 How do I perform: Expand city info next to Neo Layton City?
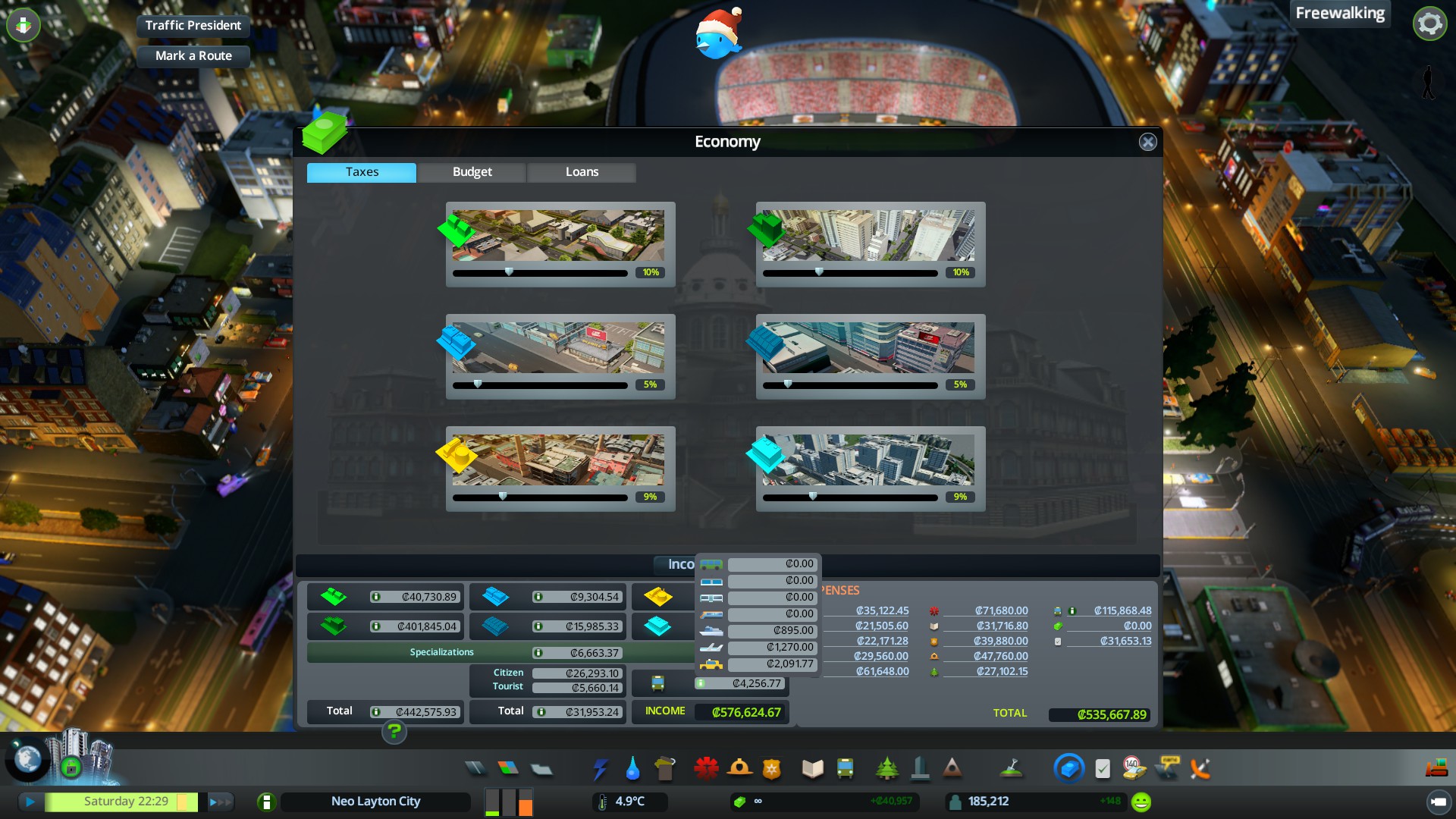tap(266, 802)
